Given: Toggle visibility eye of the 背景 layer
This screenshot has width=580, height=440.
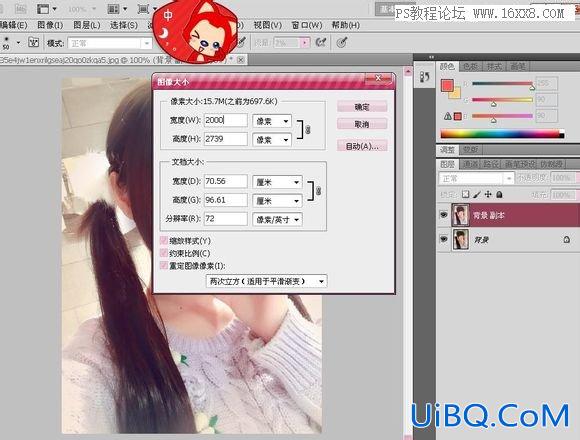Looking at the screenshot, I should pyautogui.click(x=444, y=240).
